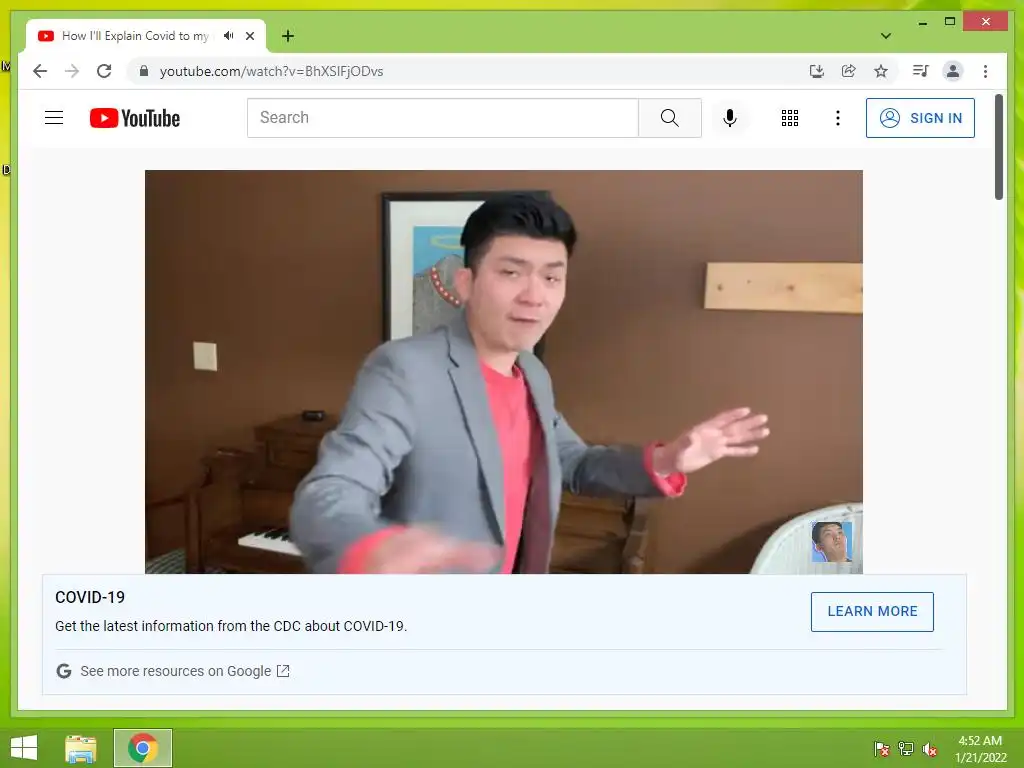Click LEARN MORE about COVID-19

[872, 611]
